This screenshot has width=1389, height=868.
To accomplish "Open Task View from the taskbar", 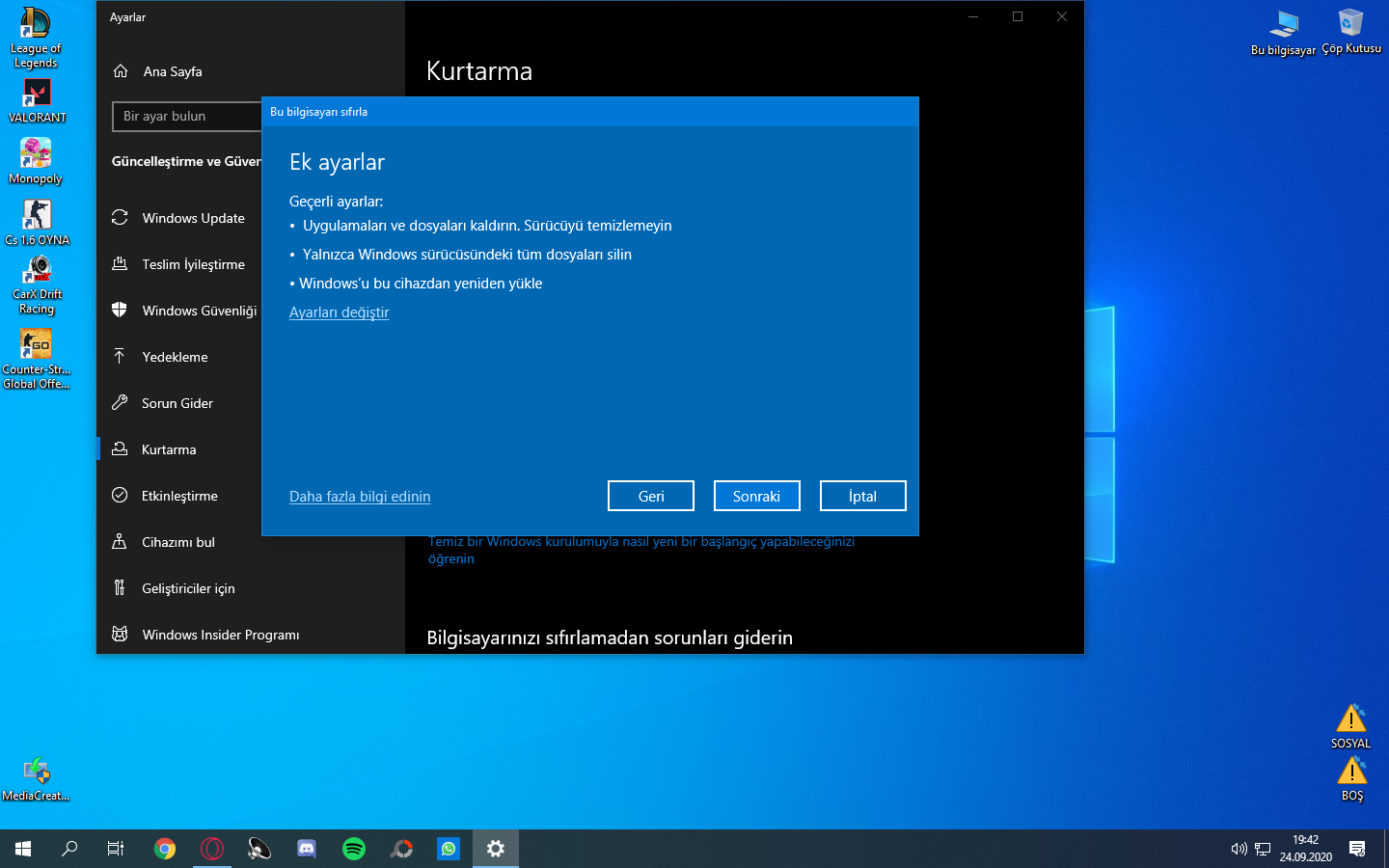I will (x=116, y=849).
